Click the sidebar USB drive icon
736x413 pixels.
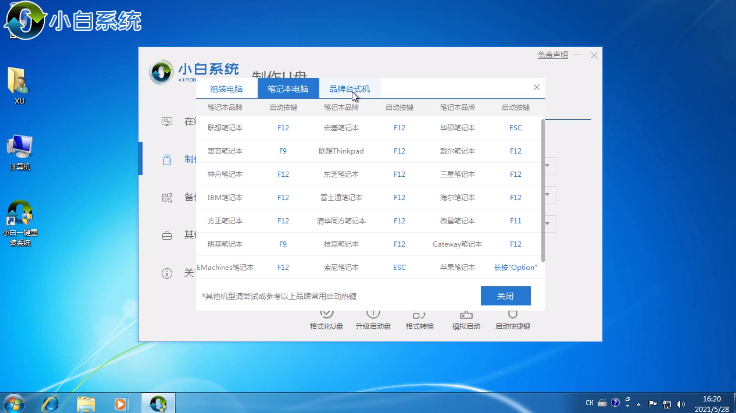166,159
